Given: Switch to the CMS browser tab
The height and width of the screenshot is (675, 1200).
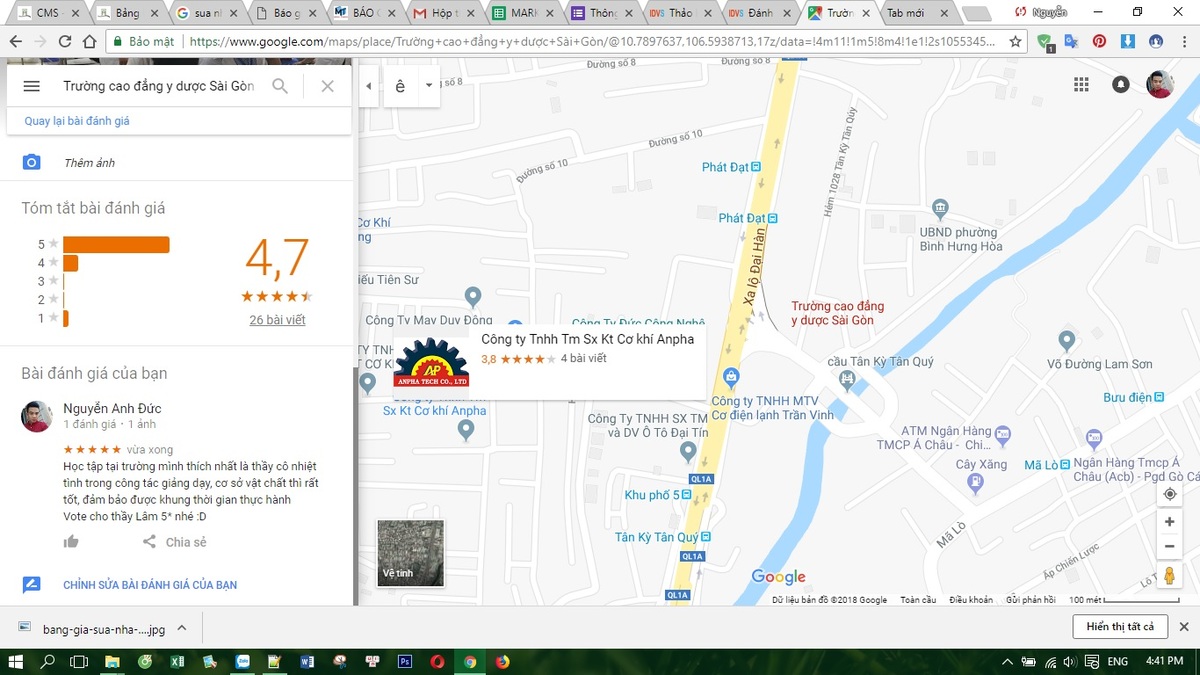Looking at the screenshot, I should pos(50,13).
